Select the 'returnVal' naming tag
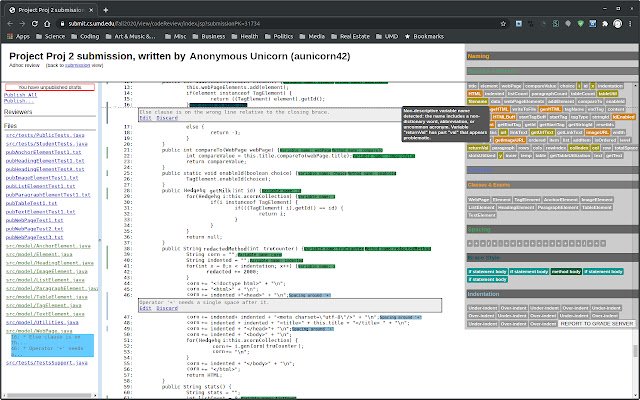 [x=478, y=148]
